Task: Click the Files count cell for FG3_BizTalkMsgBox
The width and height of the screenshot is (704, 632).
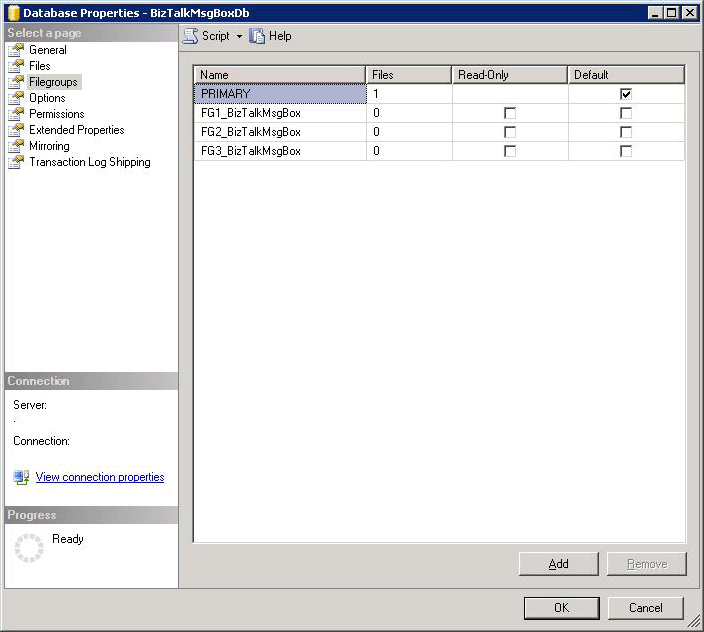Action: tap(409, 151)
